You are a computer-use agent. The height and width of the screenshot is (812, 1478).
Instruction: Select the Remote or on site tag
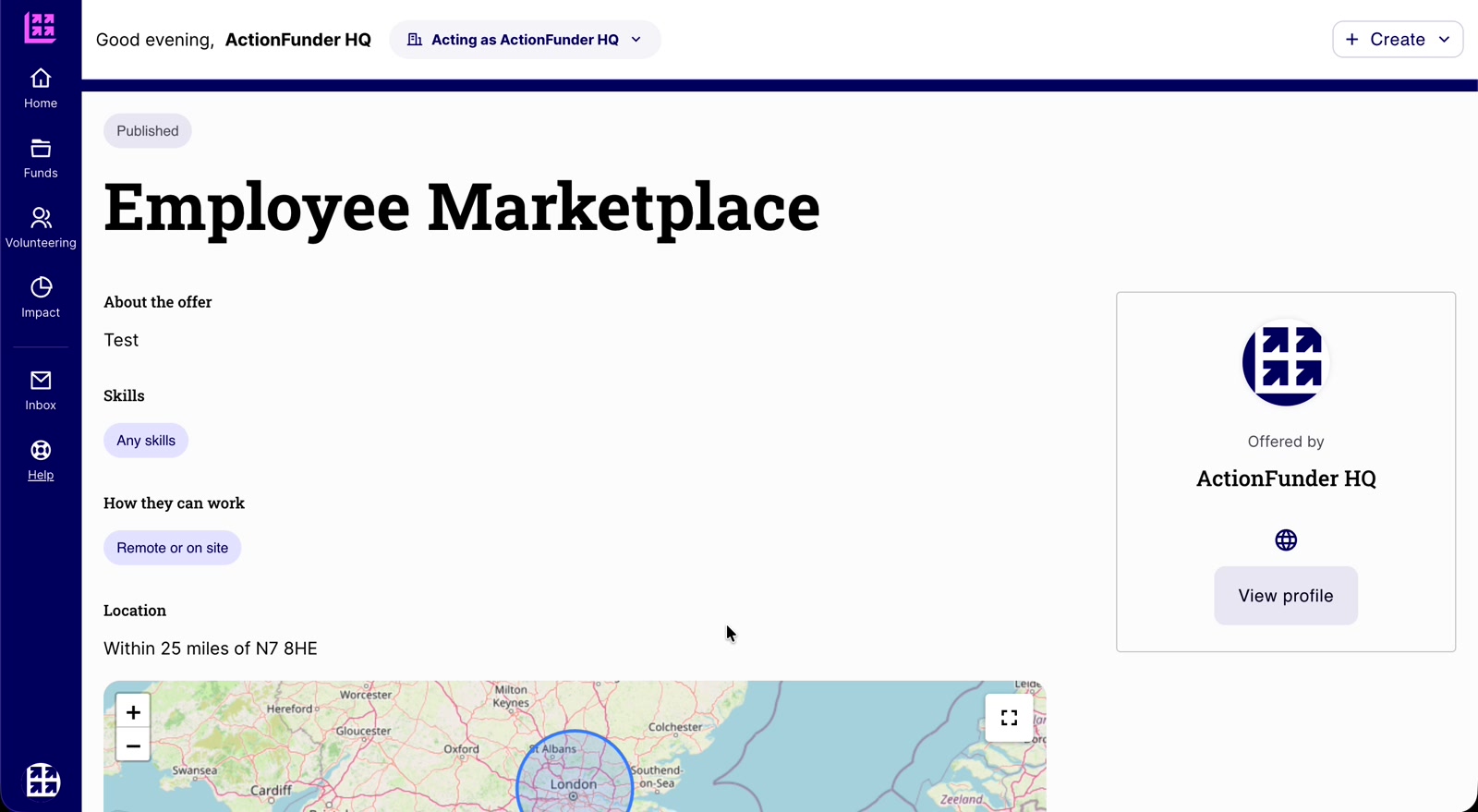tap(172, 548)
